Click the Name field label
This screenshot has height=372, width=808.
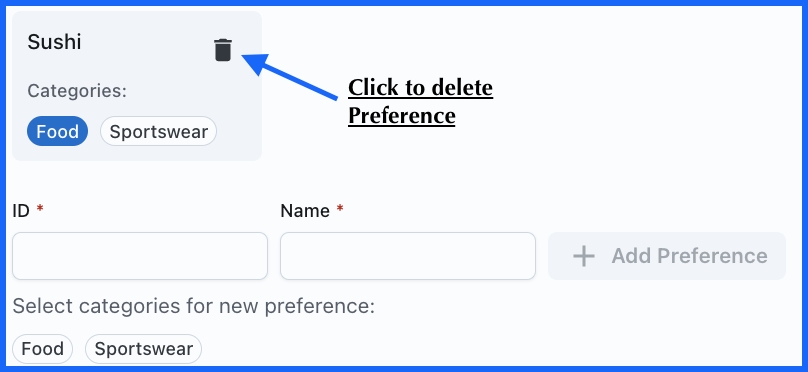coord(305,211)
